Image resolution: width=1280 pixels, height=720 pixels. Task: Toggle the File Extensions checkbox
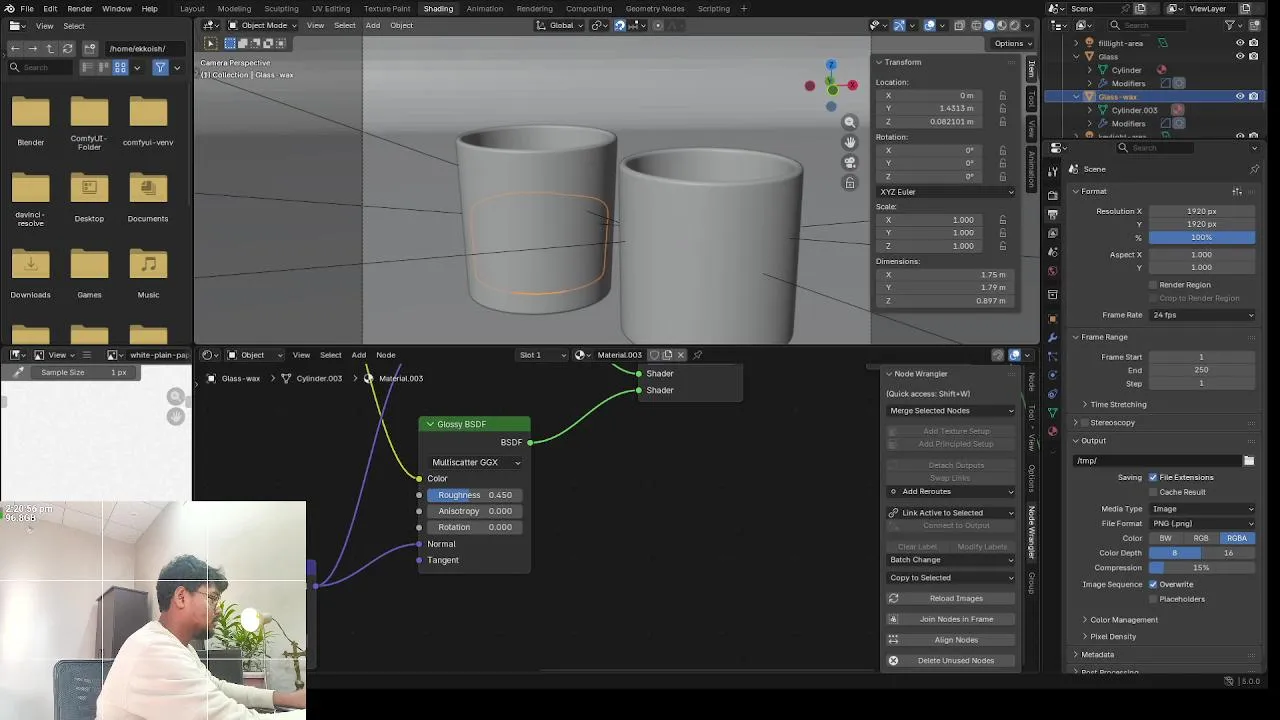coord(1153,478)
